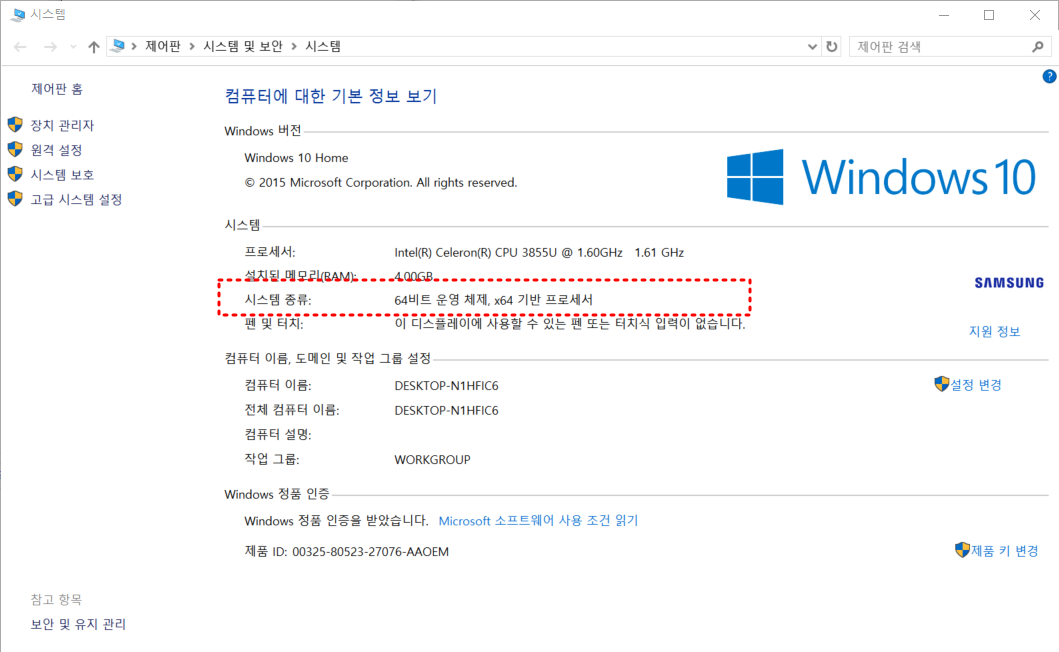1059x652 pixels.
Task: Select the WORKGROUP value
Action: (x=432, y=459)
